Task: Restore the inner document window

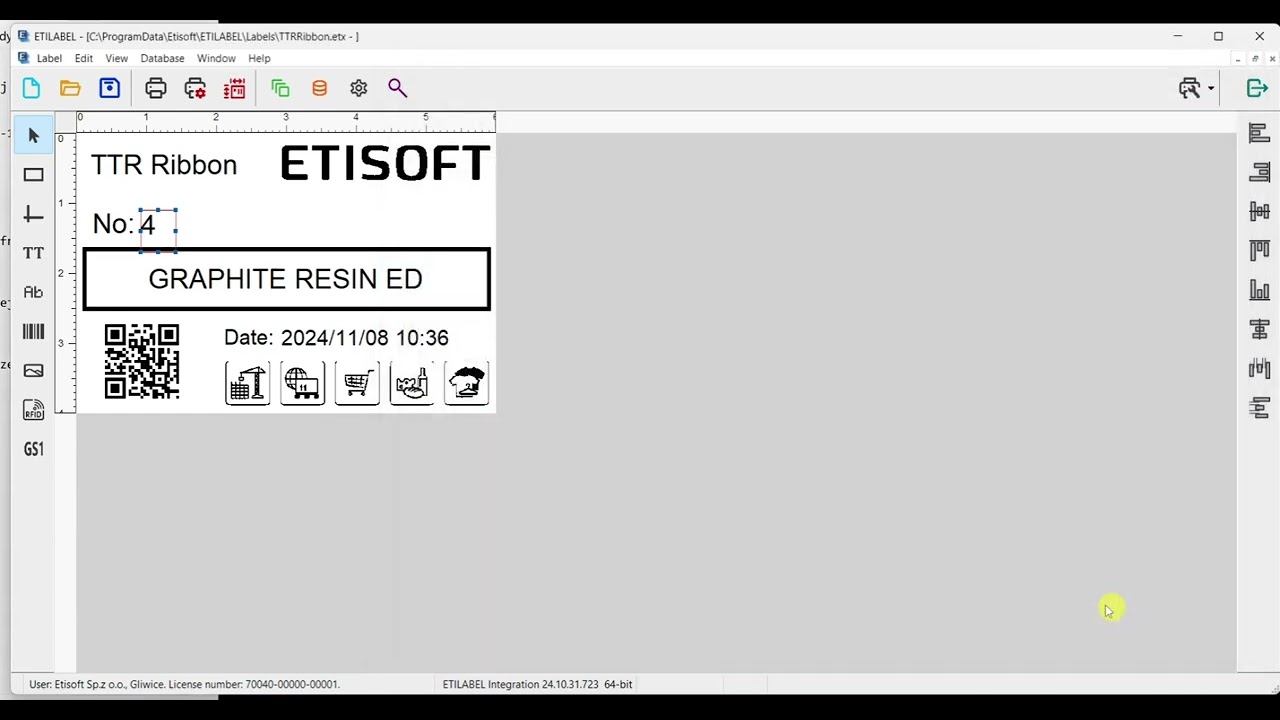Action: (1255, 59)
